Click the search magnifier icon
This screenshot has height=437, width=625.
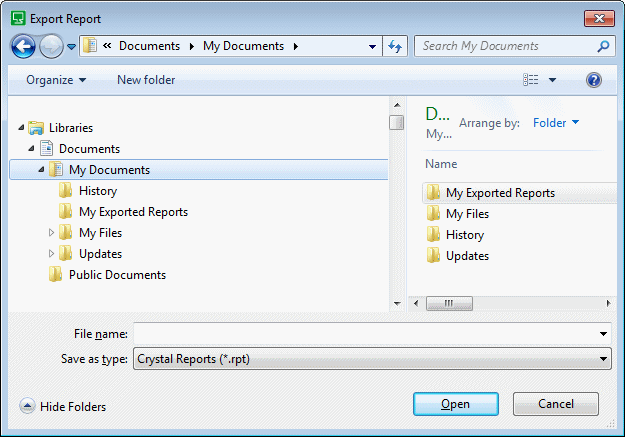(603, 46)
